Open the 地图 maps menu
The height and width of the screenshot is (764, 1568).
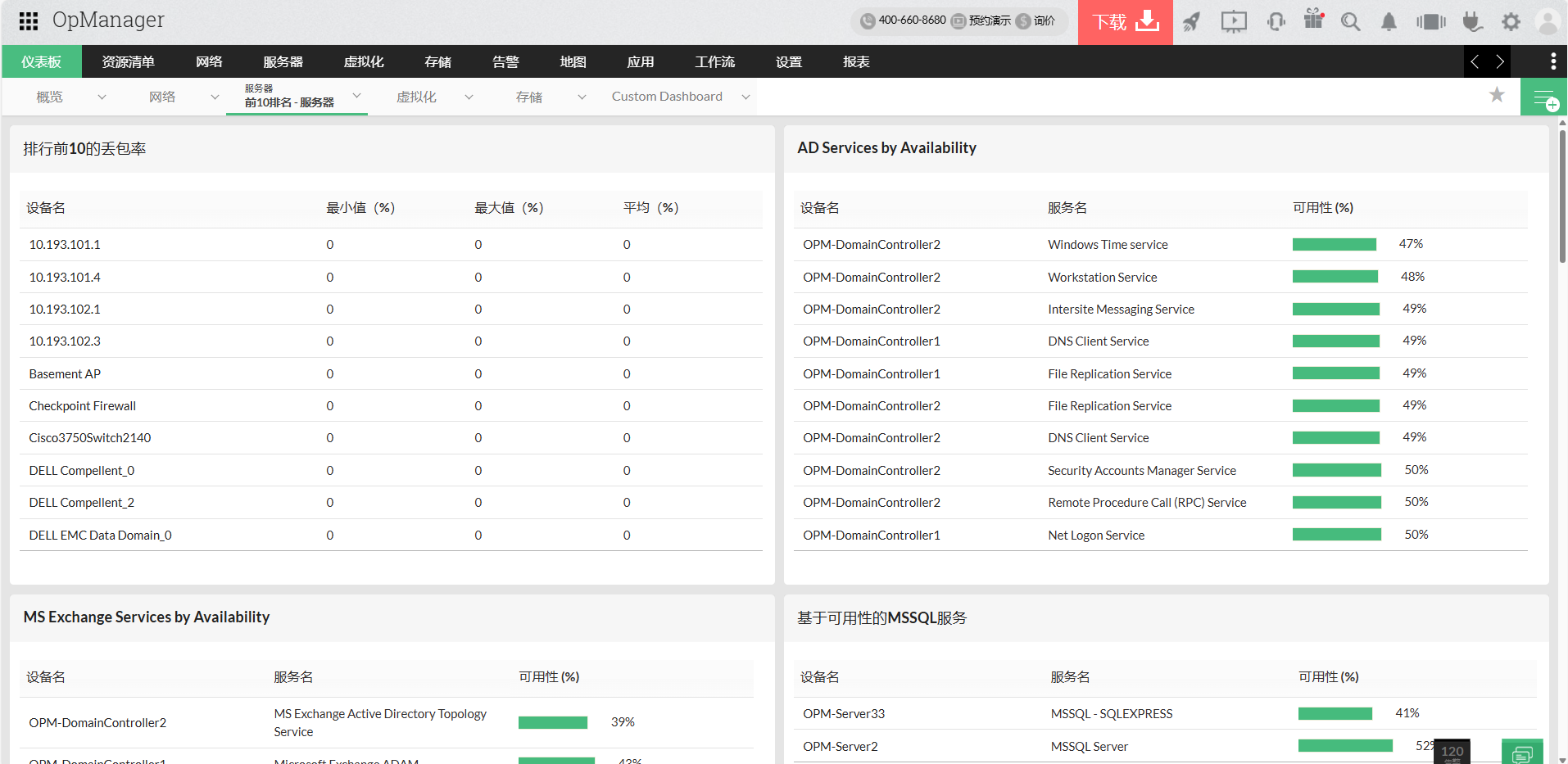point(573,61)
